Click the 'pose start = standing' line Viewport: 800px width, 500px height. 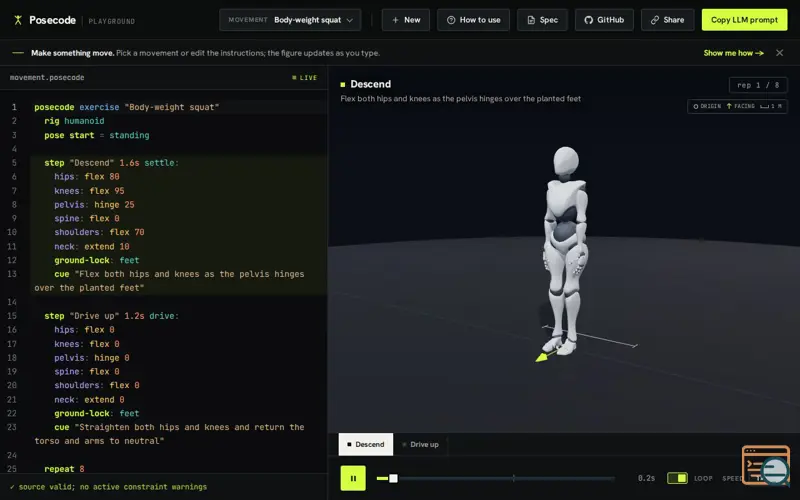coord(96,135)
